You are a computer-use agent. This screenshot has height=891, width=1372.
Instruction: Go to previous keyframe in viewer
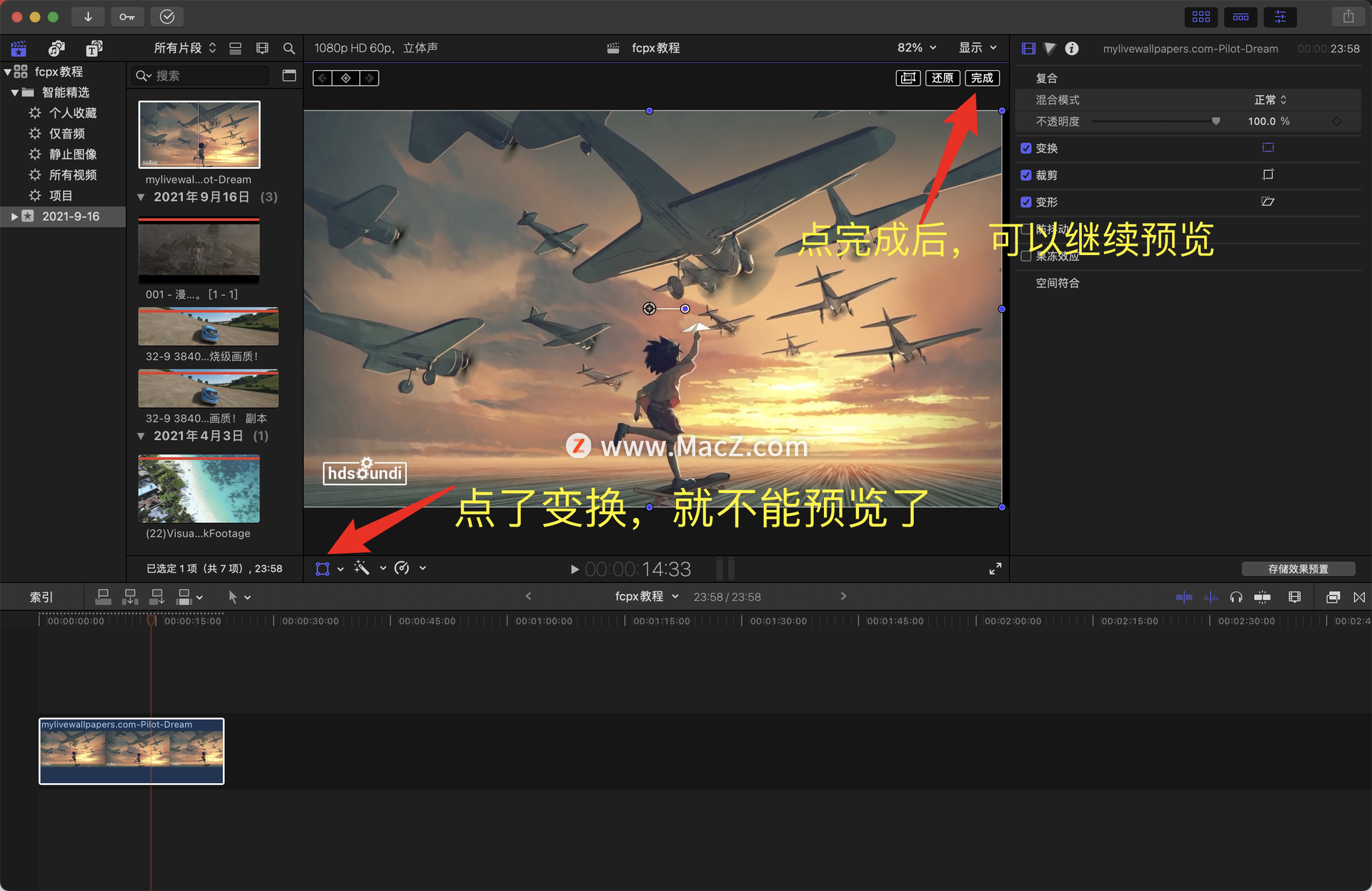point(323,78)
